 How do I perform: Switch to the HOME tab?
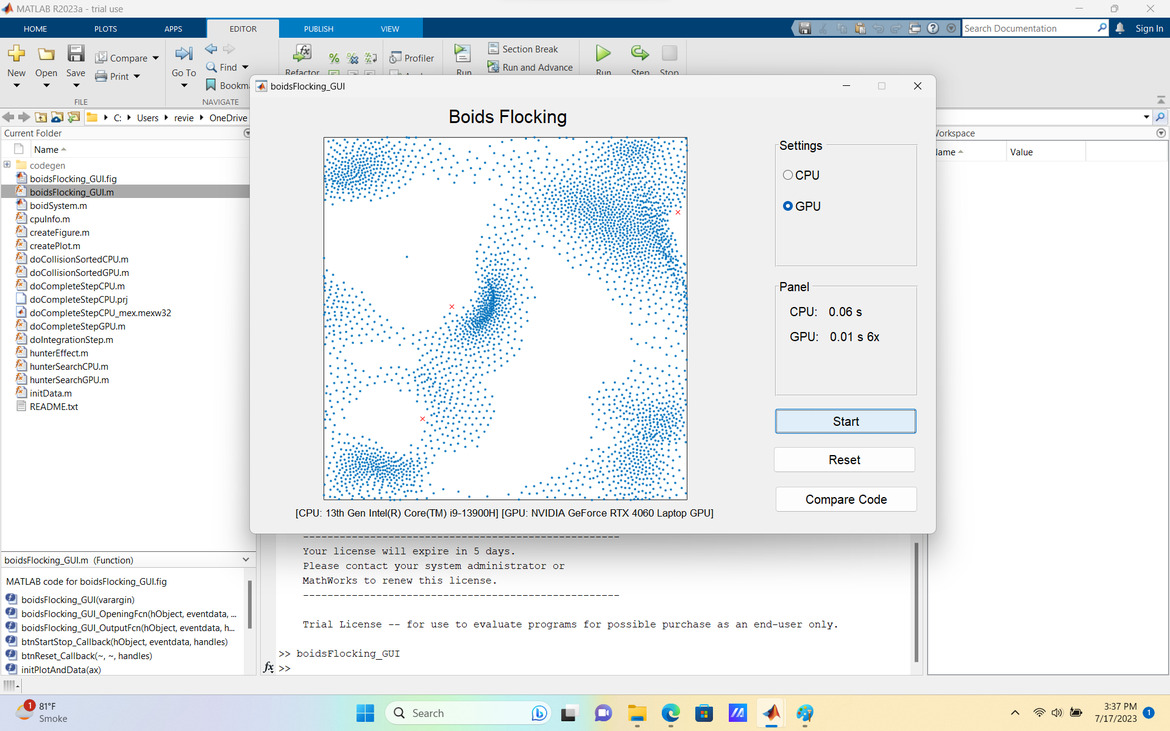point(35,28)
